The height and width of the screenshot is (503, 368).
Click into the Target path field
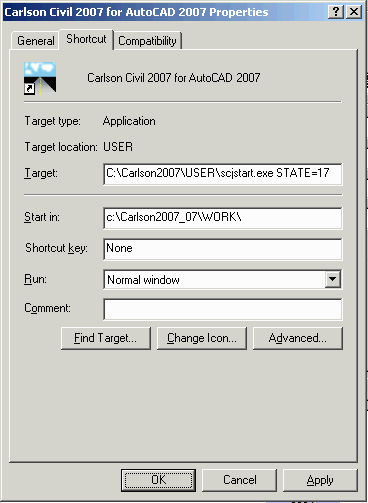[x=223, y=173]
